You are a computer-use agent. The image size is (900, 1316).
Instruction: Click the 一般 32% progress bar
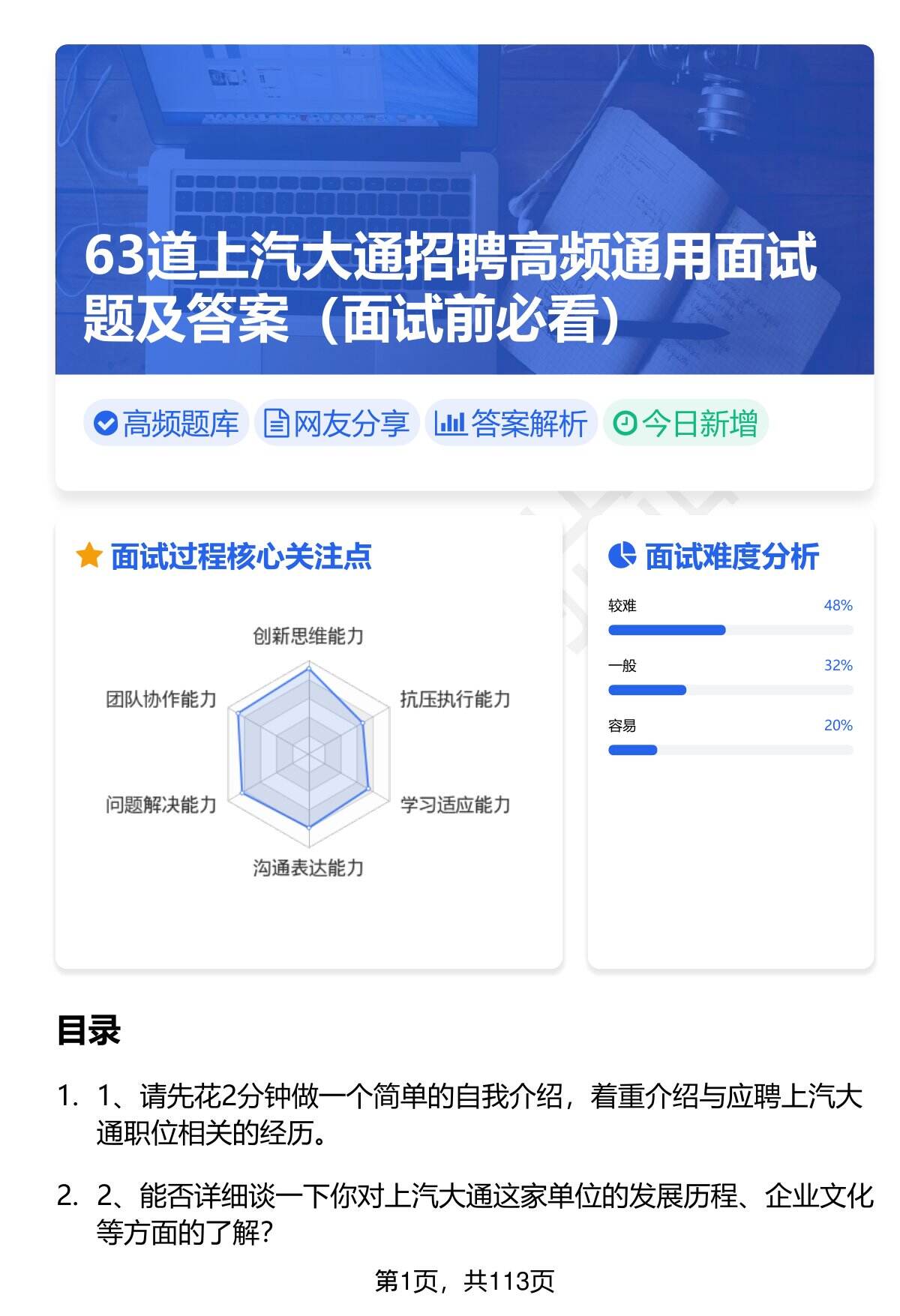pos(730,690)
